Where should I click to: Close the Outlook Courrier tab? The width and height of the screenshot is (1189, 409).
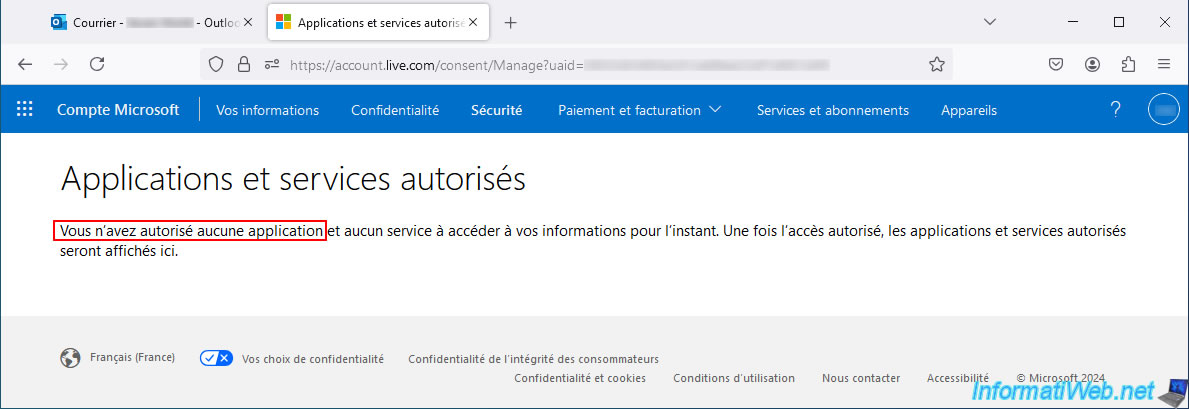click(x=247, y=23)
